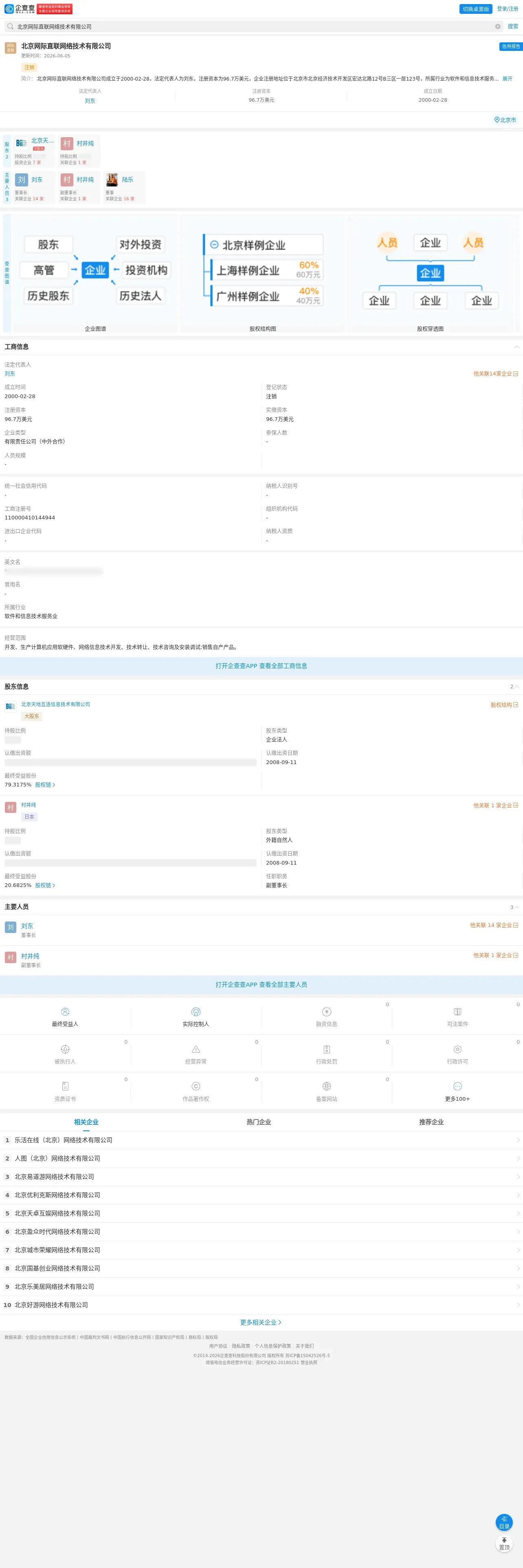Open 北京易道游网络技术有限公司 list row
Image resolution: width=523 pixels, height=1568 pixels.
(x=261, y=1176)
